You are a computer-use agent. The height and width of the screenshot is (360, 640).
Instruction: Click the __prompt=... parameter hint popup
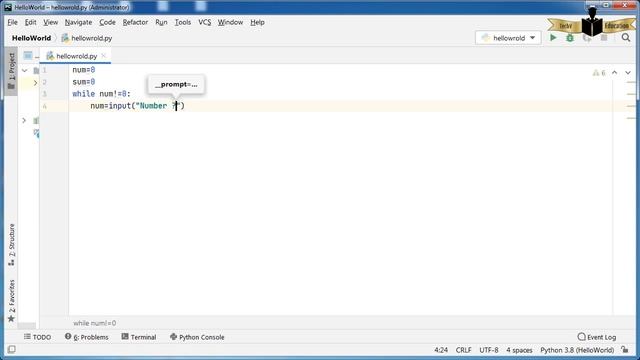coord(176,84)
